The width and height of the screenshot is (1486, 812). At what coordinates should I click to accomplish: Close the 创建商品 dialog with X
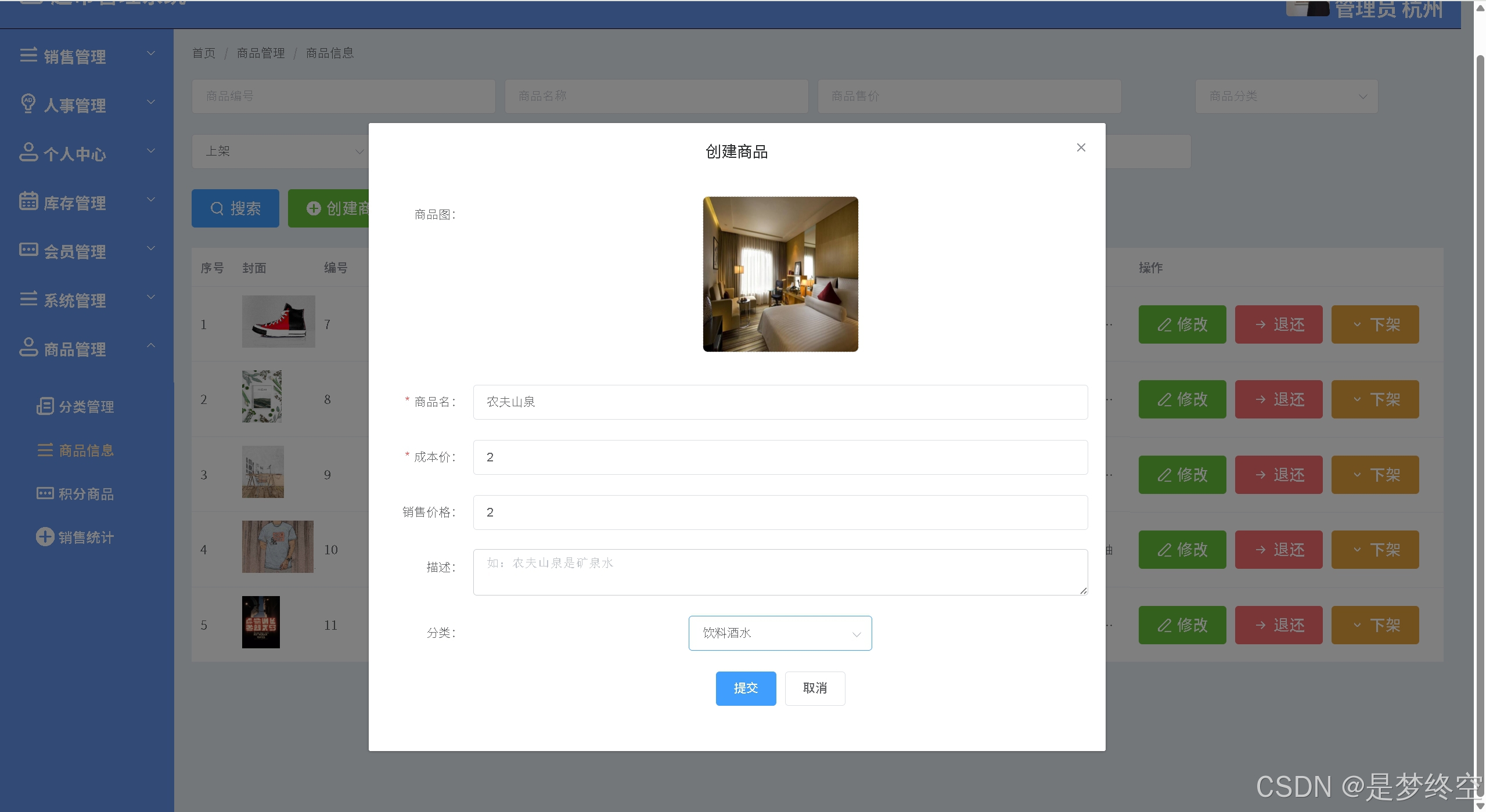(1081, 147)
